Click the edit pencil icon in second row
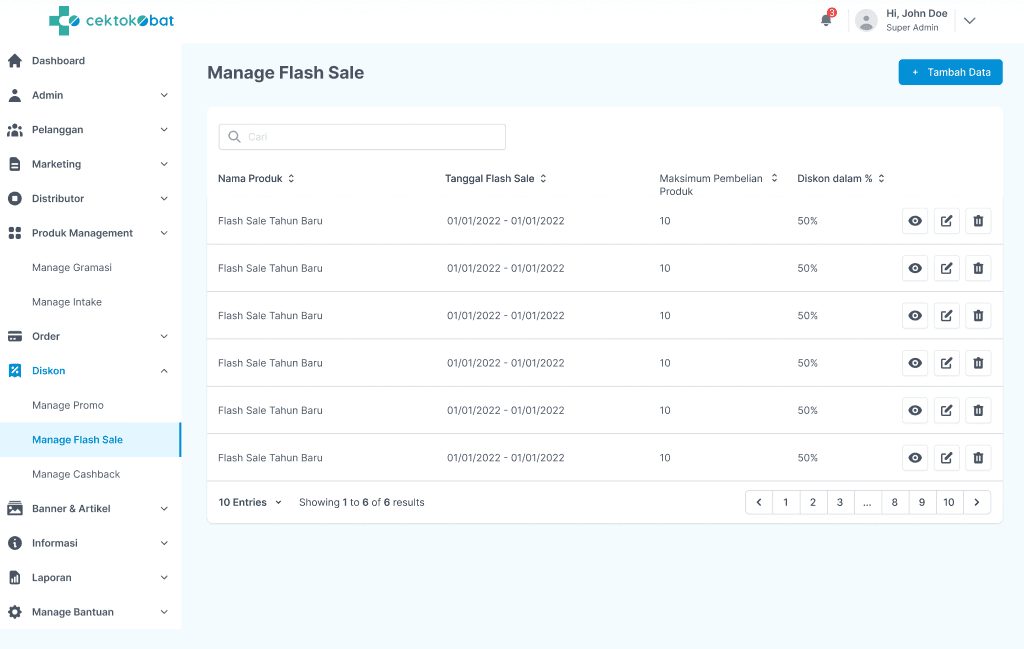 tap(946, 268)
